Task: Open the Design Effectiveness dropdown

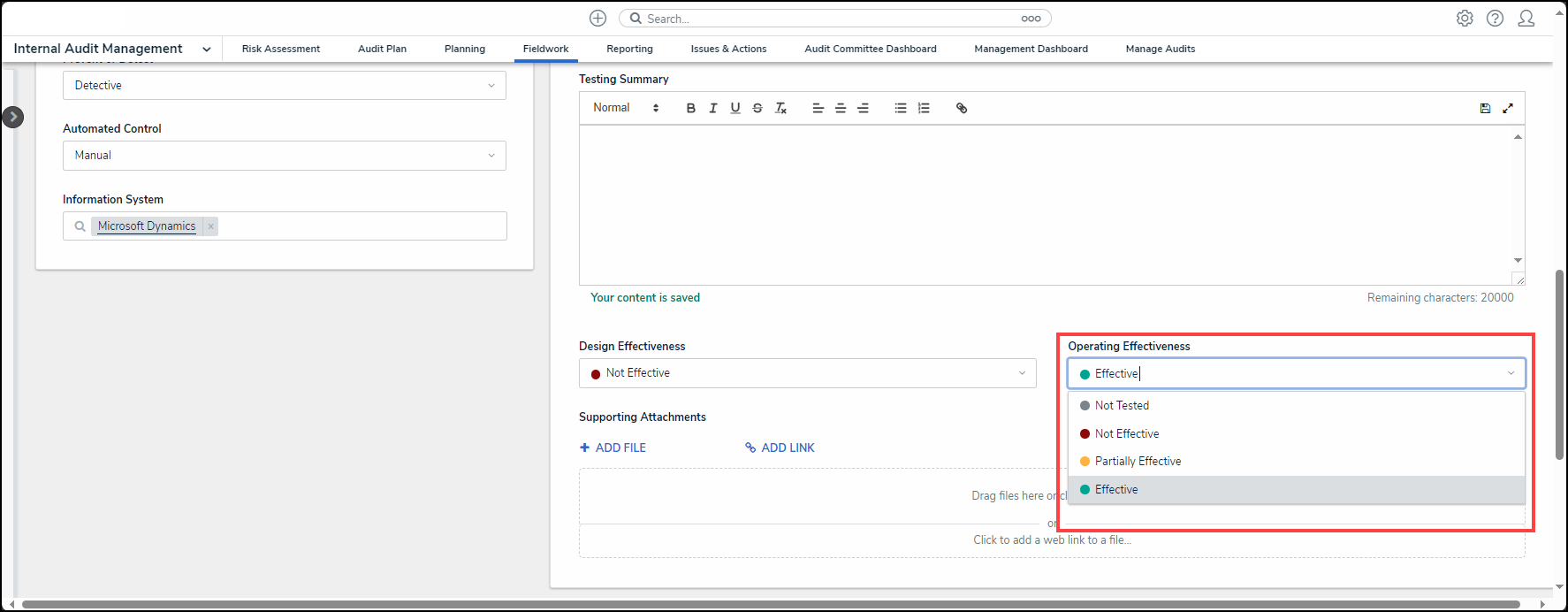Action: tap(807, 373)
